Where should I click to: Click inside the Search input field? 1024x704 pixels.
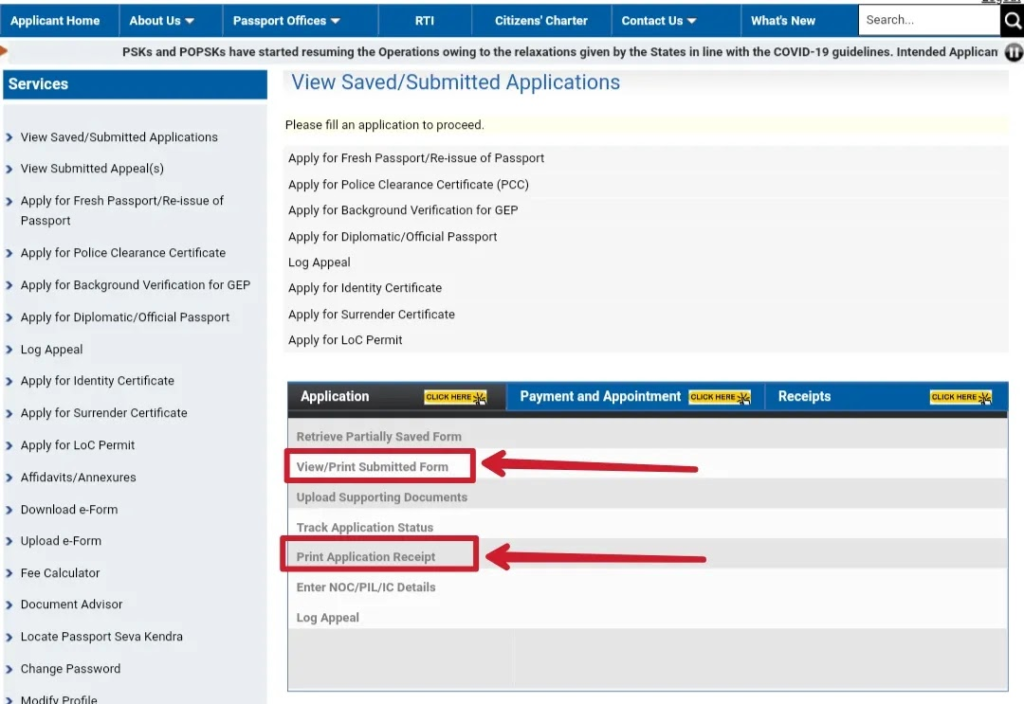(930, 19)
